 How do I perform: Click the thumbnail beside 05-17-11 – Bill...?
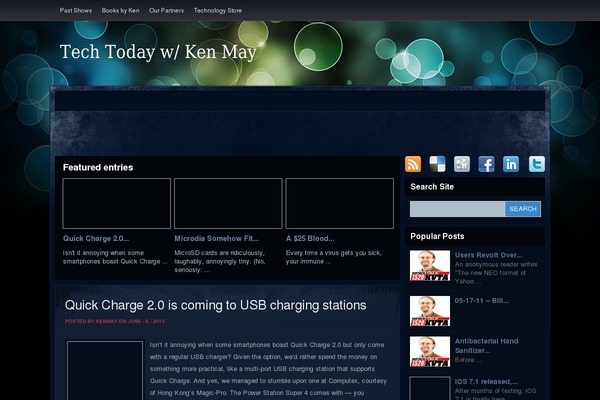pyautogui.click(x=430, y=311)
